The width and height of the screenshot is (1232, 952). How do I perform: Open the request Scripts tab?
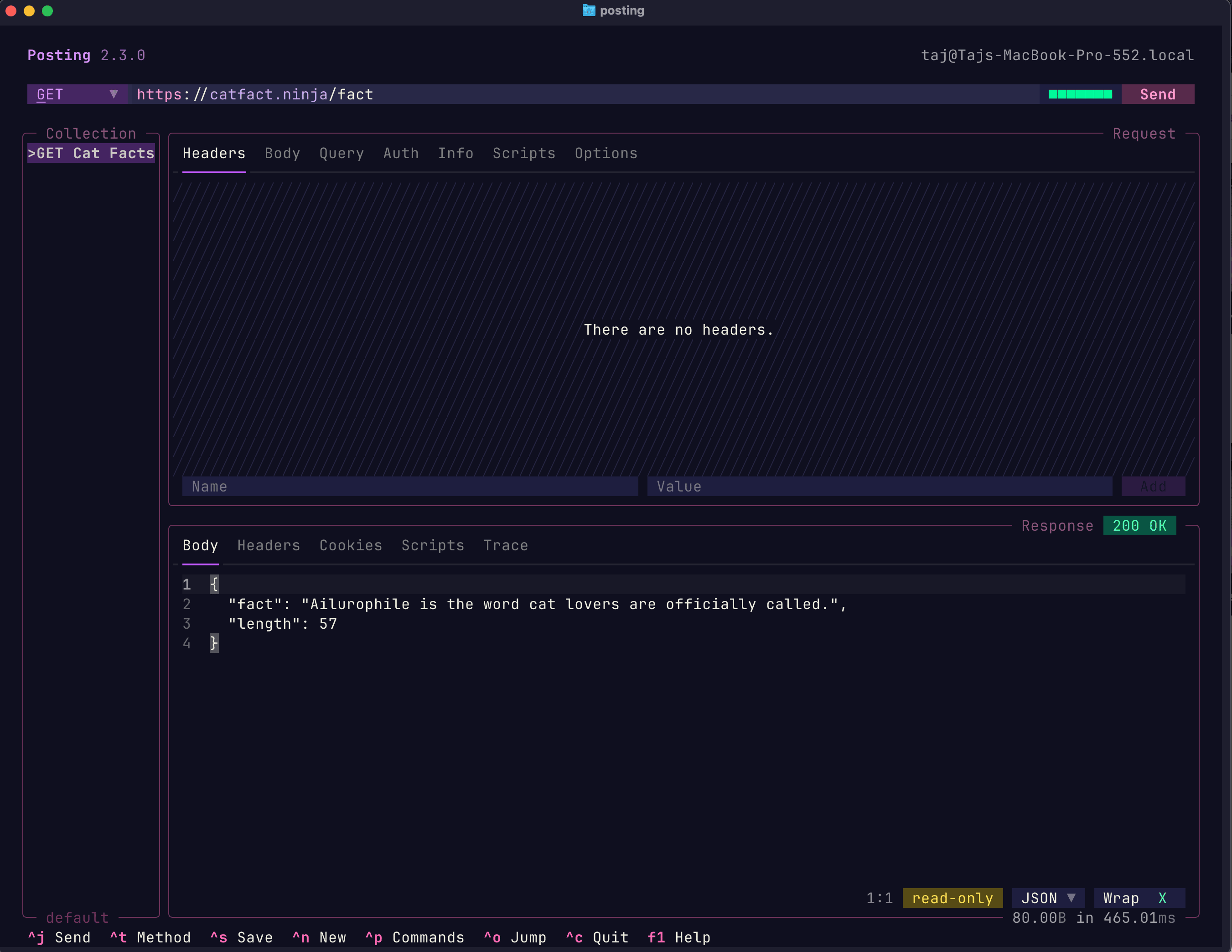[x=523, y=153]
